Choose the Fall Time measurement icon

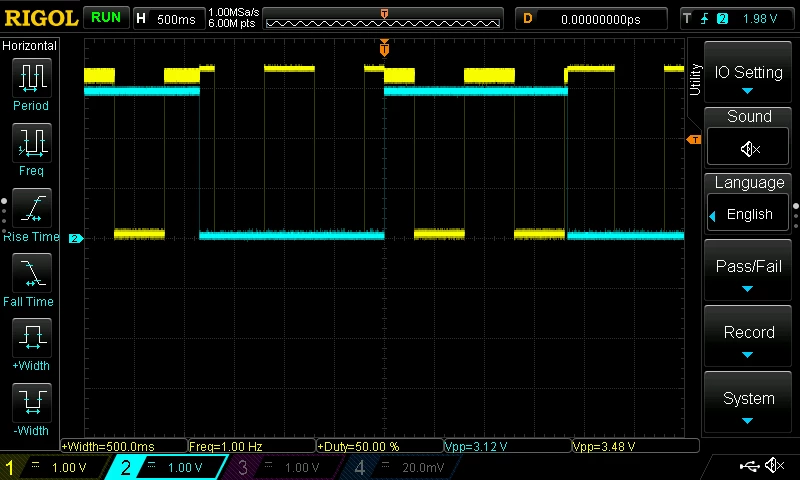click(x=32, y=273)
